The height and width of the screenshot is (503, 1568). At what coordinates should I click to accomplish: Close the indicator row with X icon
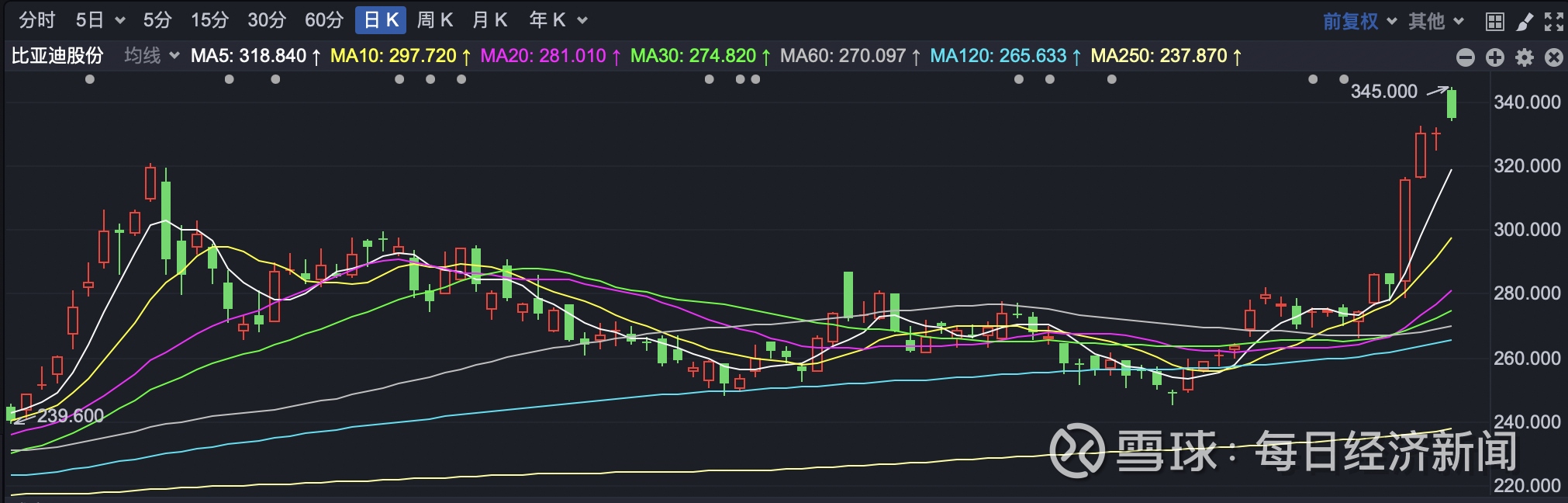[1554, 57]
